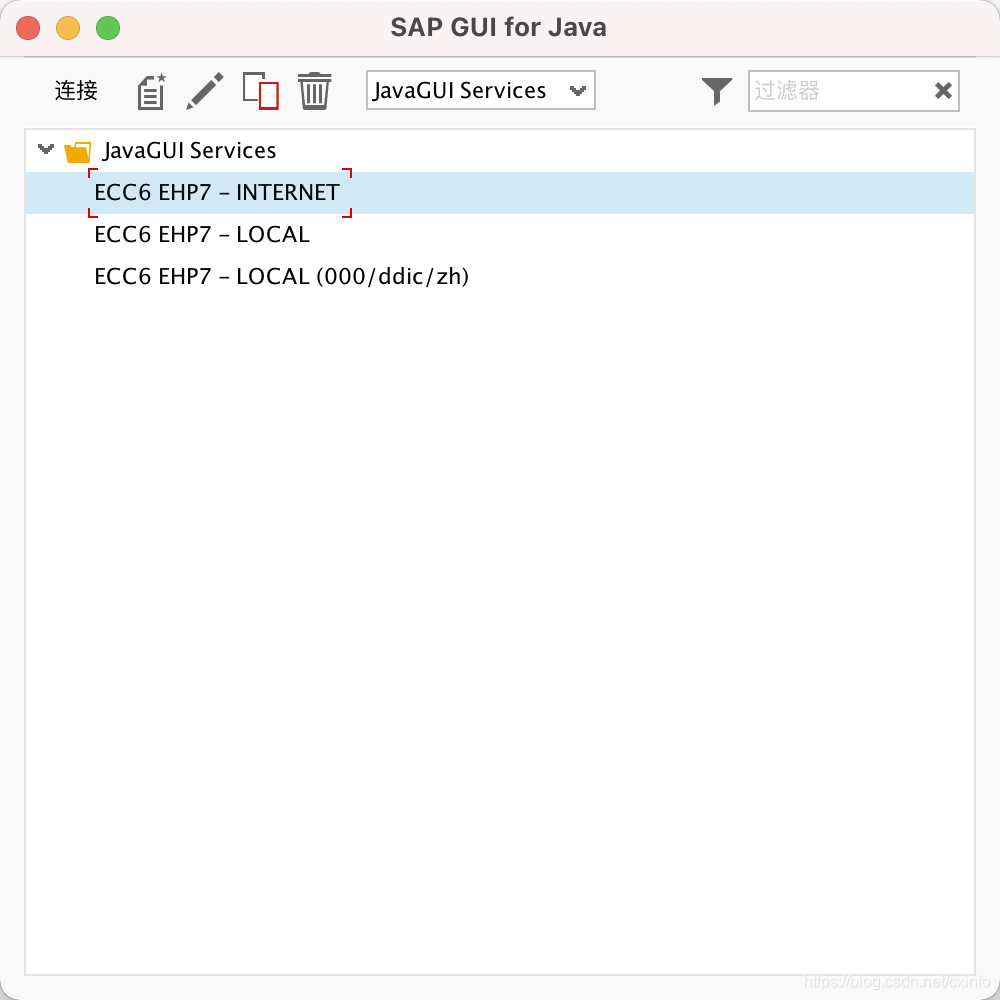Viewport: 1000px width, 1000px height.
Task: Collapse the JavaGUI Services tree node
Action: point(45,149)
